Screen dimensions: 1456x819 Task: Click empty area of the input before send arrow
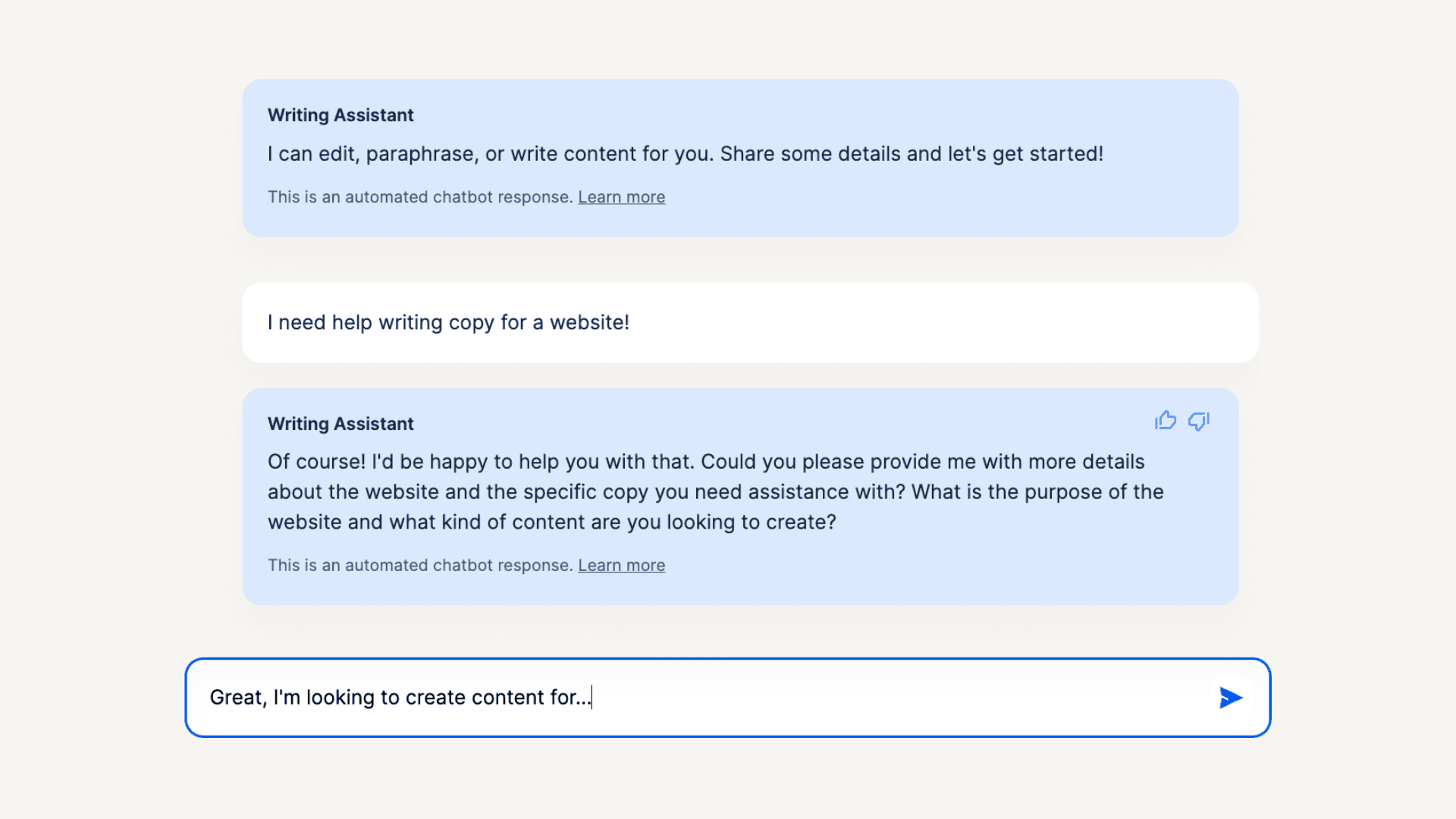(910, 698)
